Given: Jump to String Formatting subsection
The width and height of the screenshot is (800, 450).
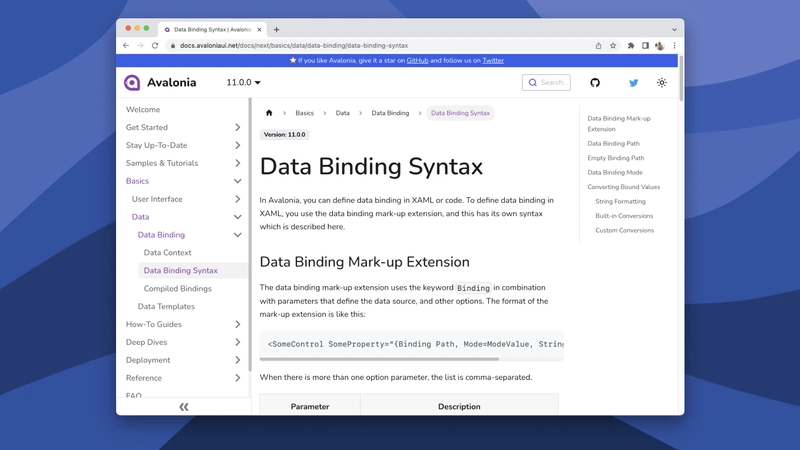Looking at the screenshot, I should pyautogui.click(x=620, y=202).
